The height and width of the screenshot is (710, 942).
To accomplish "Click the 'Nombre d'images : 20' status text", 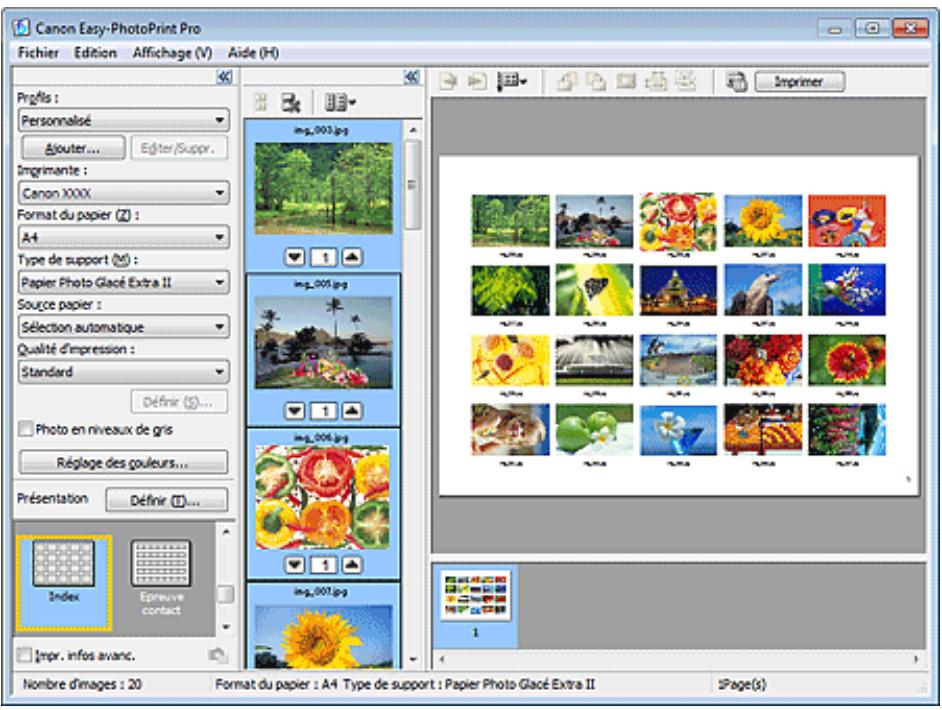I will point(82,684).
